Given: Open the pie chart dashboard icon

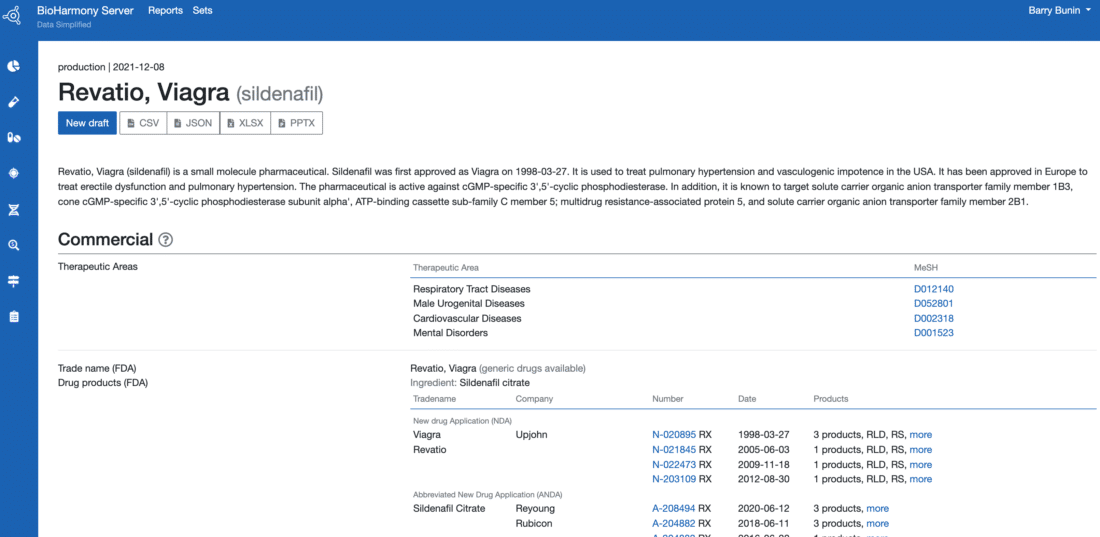Looking at the screenshot, I should click(13, 67).
